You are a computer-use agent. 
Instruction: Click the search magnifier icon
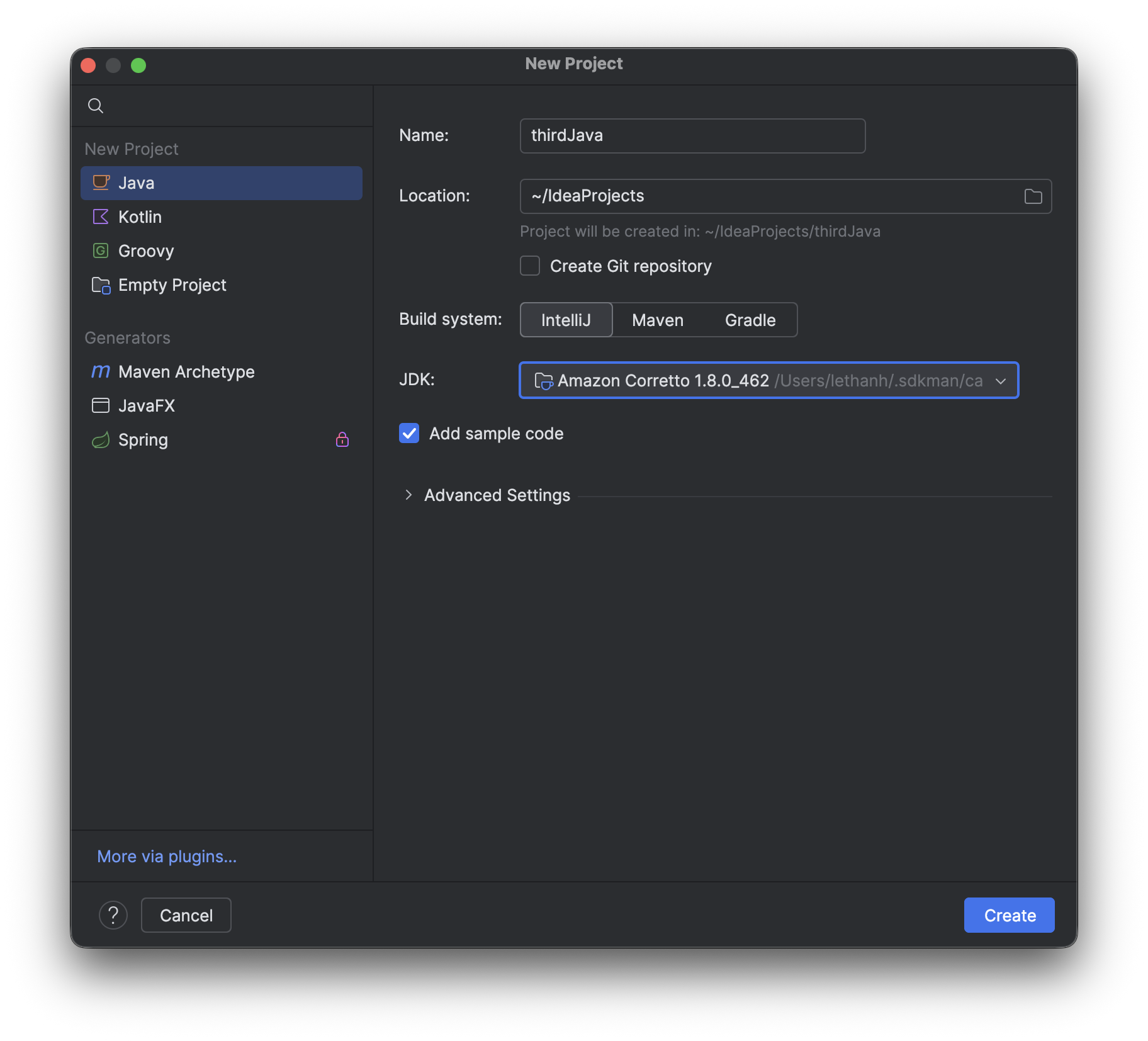point(96,106)
